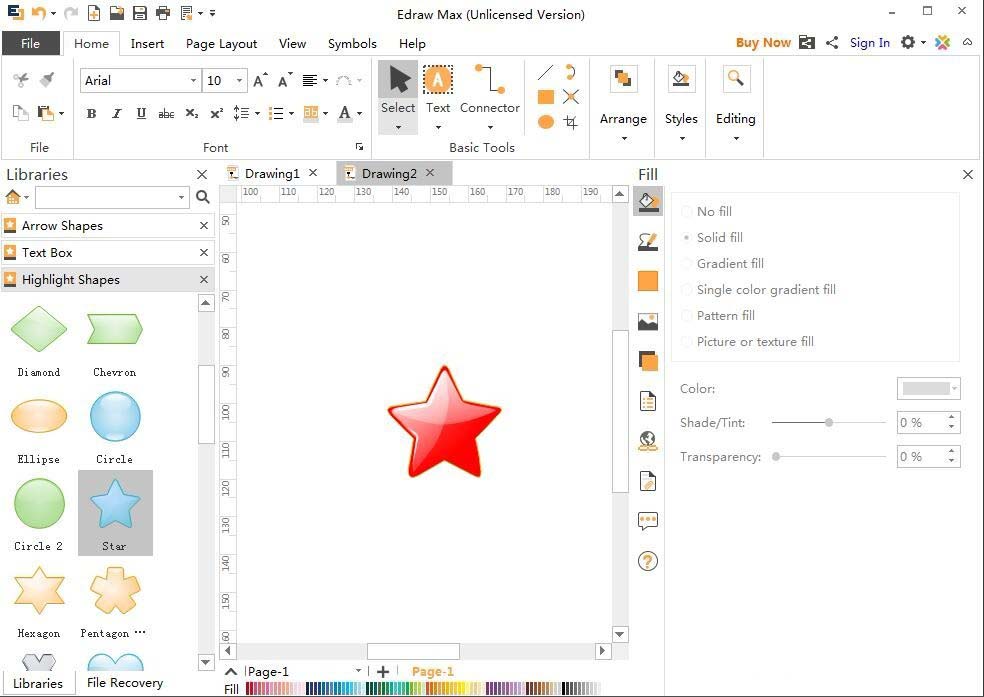Viewport: 984px width, 697px height.
Task: Select the Format Painter icon
Action: point(46,79)
